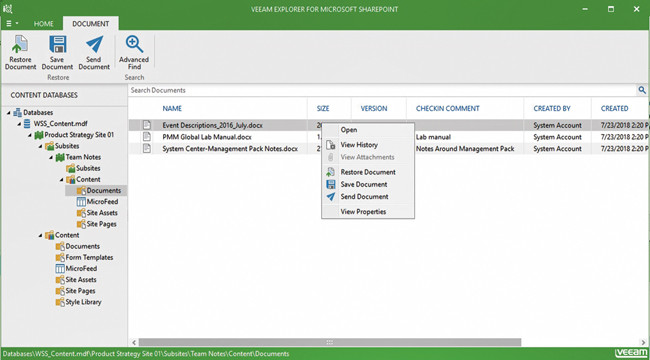
Task: Open Advanced Find from the ribbon
Action: pos(134,52)
